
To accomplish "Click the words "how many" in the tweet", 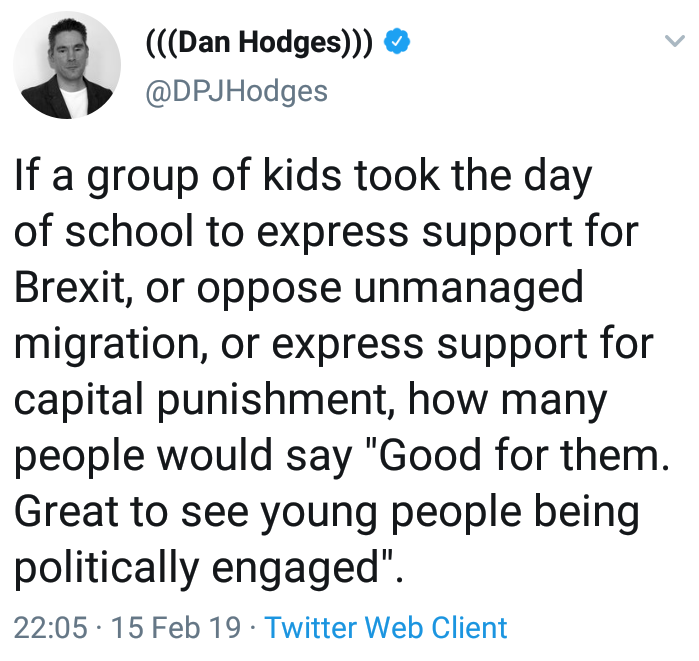I will [x=507, y=400].
